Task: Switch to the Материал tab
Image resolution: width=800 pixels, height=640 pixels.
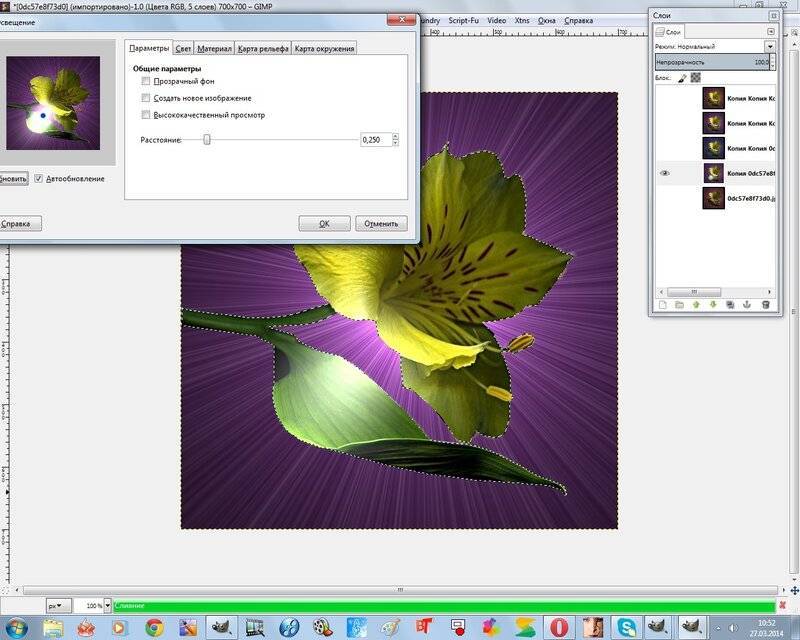Action: pyautogui.click(x=214, y=48)
